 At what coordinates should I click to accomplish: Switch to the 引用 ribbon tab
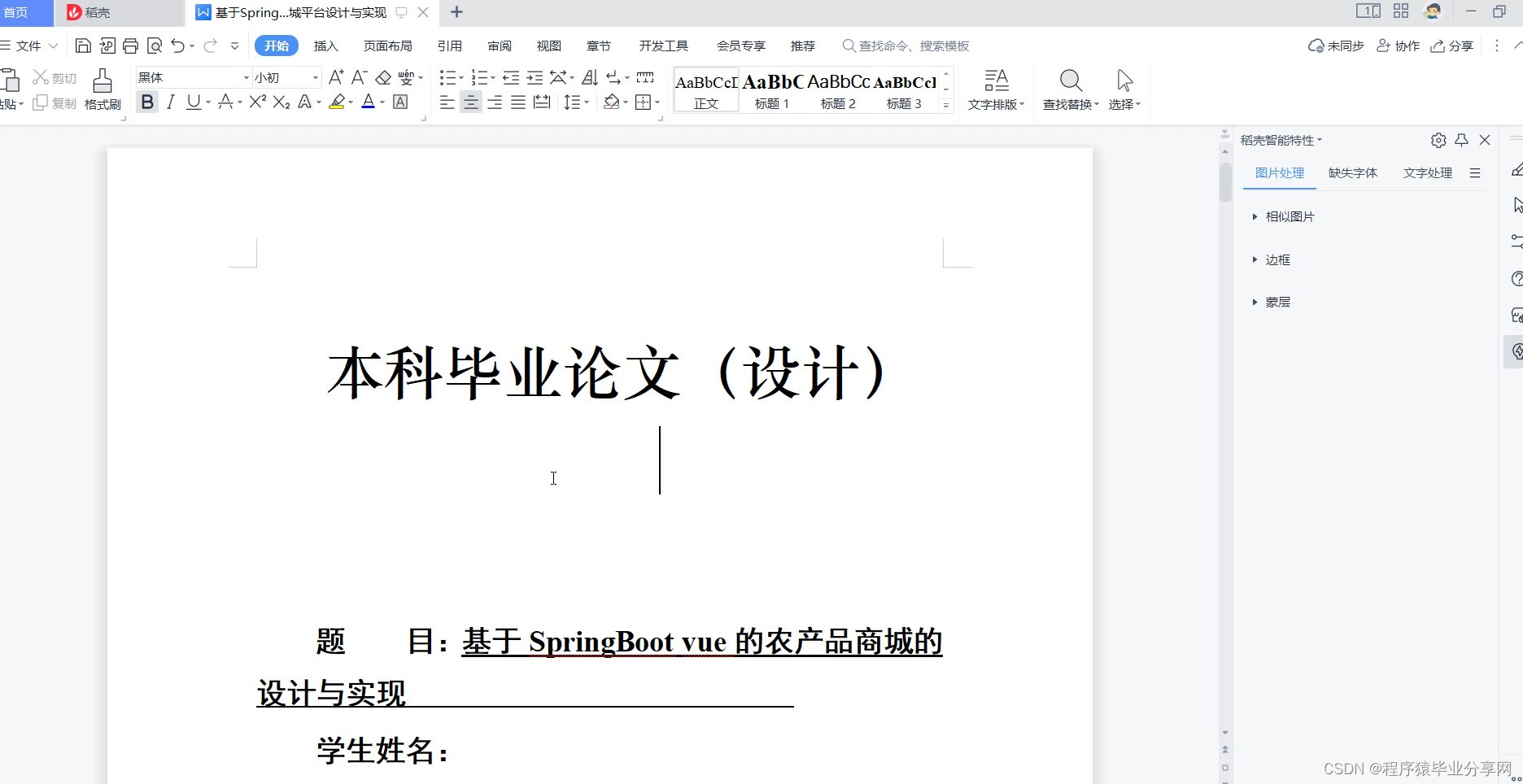coord(449,46)
